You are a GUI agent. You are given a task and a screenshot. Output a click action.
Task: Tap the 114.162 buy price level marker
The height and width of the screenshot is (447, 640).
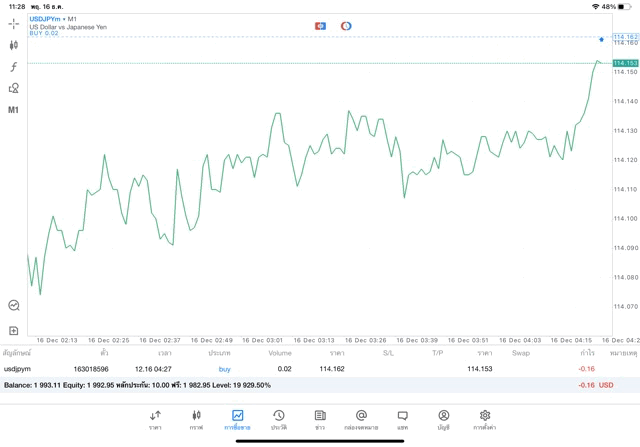tap(625, 37)
